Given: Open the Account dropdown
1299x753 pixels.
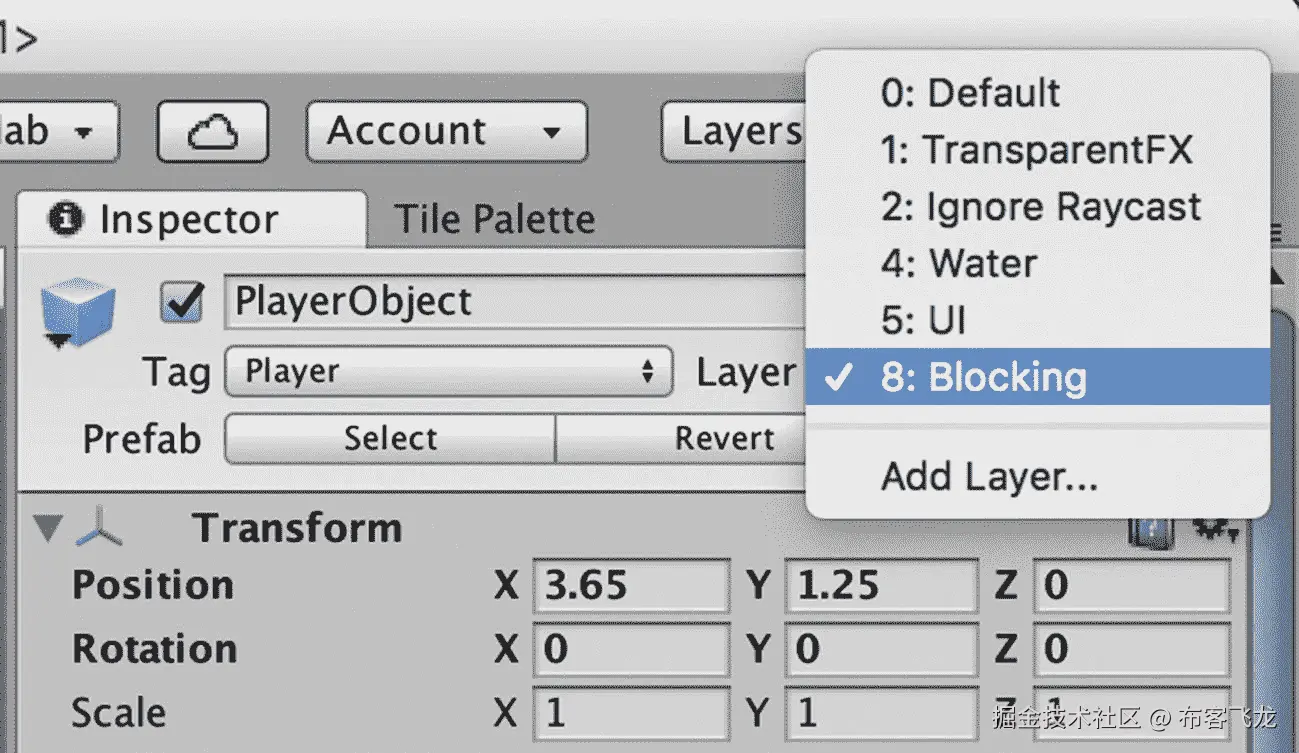Looking at the screenshot, I should point(446,131).
